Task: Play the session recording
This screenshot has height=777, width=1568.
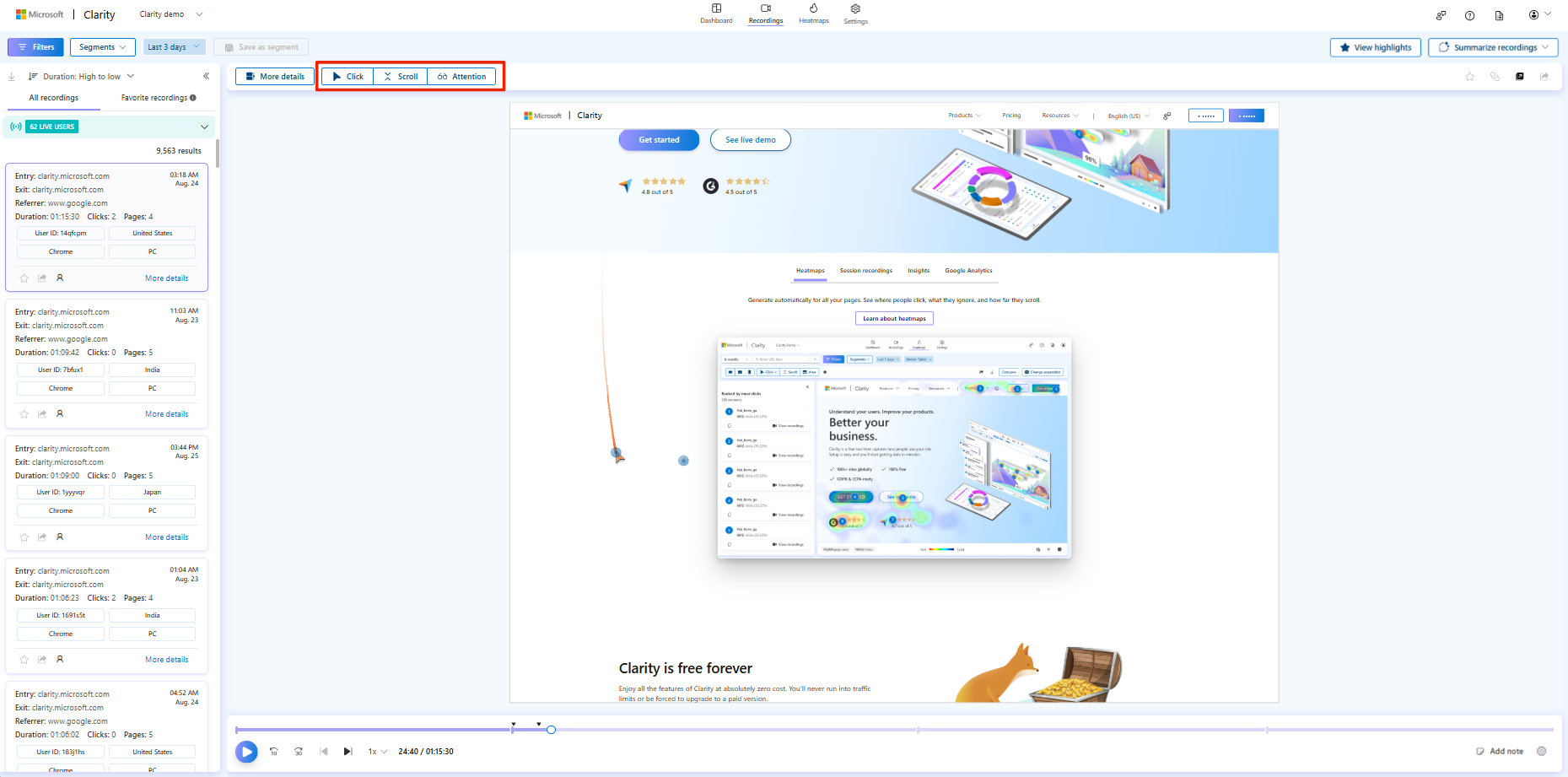Action: pyautogui.click(x=246, y=751)
